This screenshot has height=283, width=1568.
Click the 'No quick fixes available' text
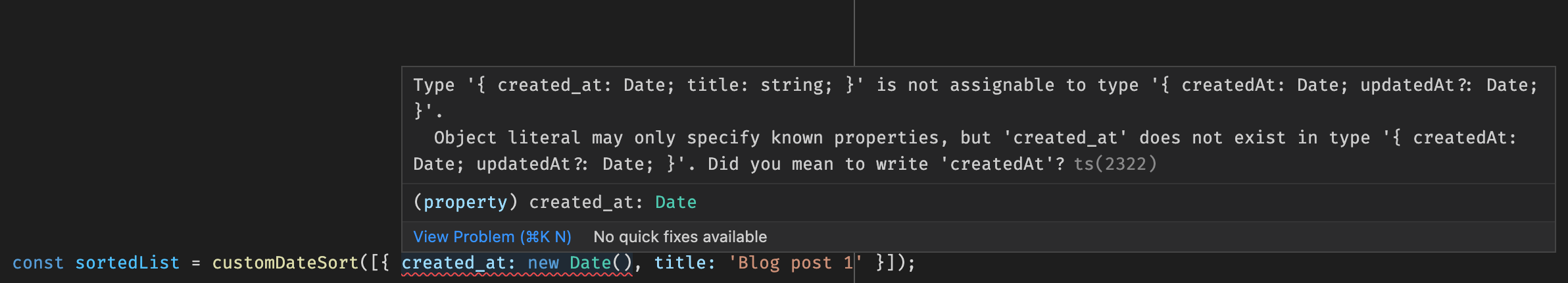click(680, 237)
